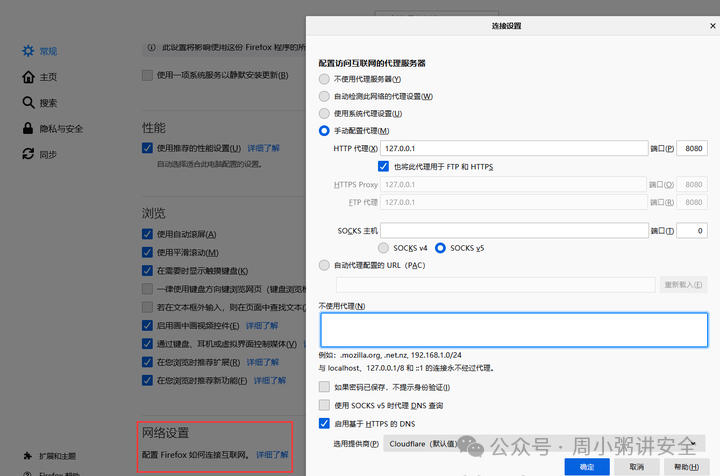Toggle 一律使用键盘方向键浏览网页 checkbox
Screen dimensions: 720x476
point(147,289)
